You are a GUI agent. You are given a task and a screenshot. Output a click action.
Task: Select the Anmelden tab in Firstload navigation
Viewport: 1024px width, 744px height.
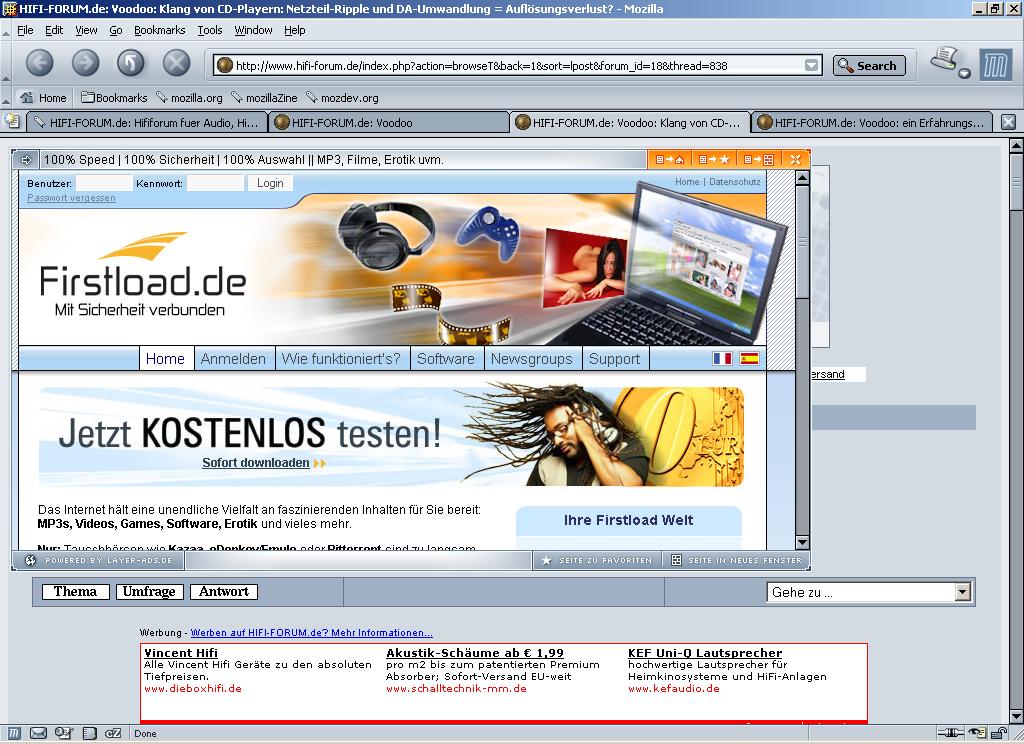pyautogui.click(x=233, y=359)
